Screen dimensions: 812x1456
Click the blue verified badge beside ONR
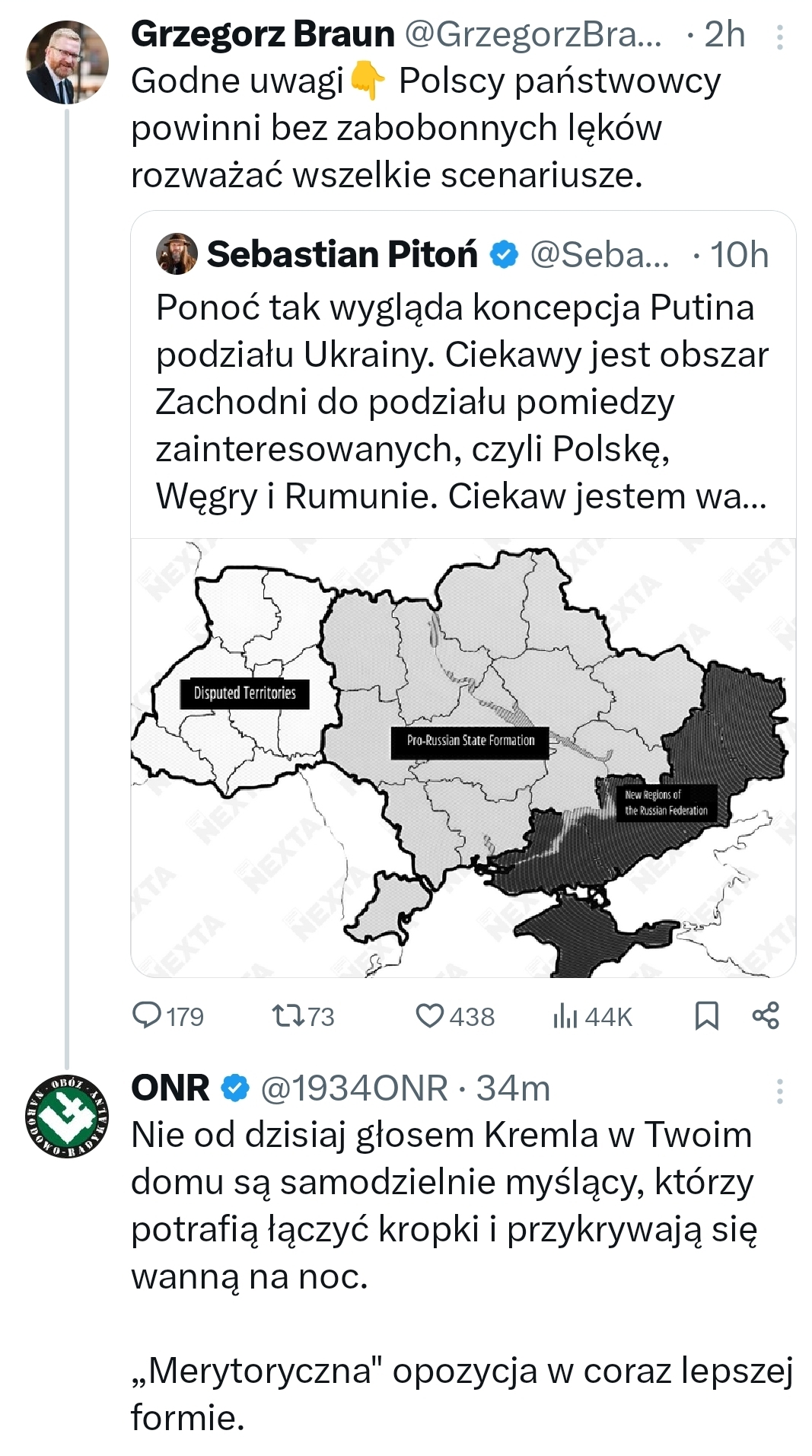pos(235,1088)
